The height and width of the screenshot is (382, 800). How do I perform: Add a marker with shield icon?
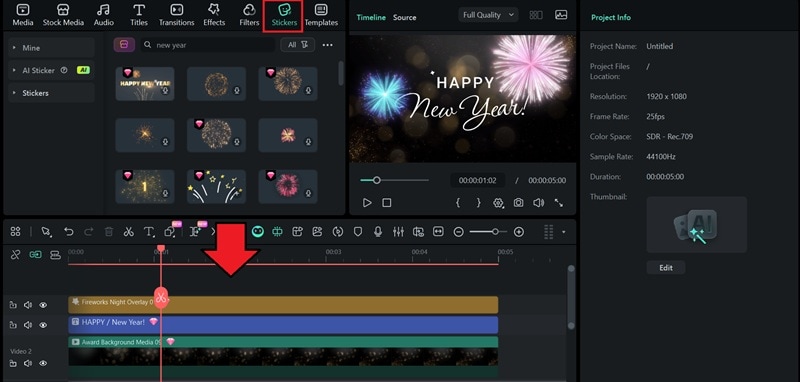(358, 232)
